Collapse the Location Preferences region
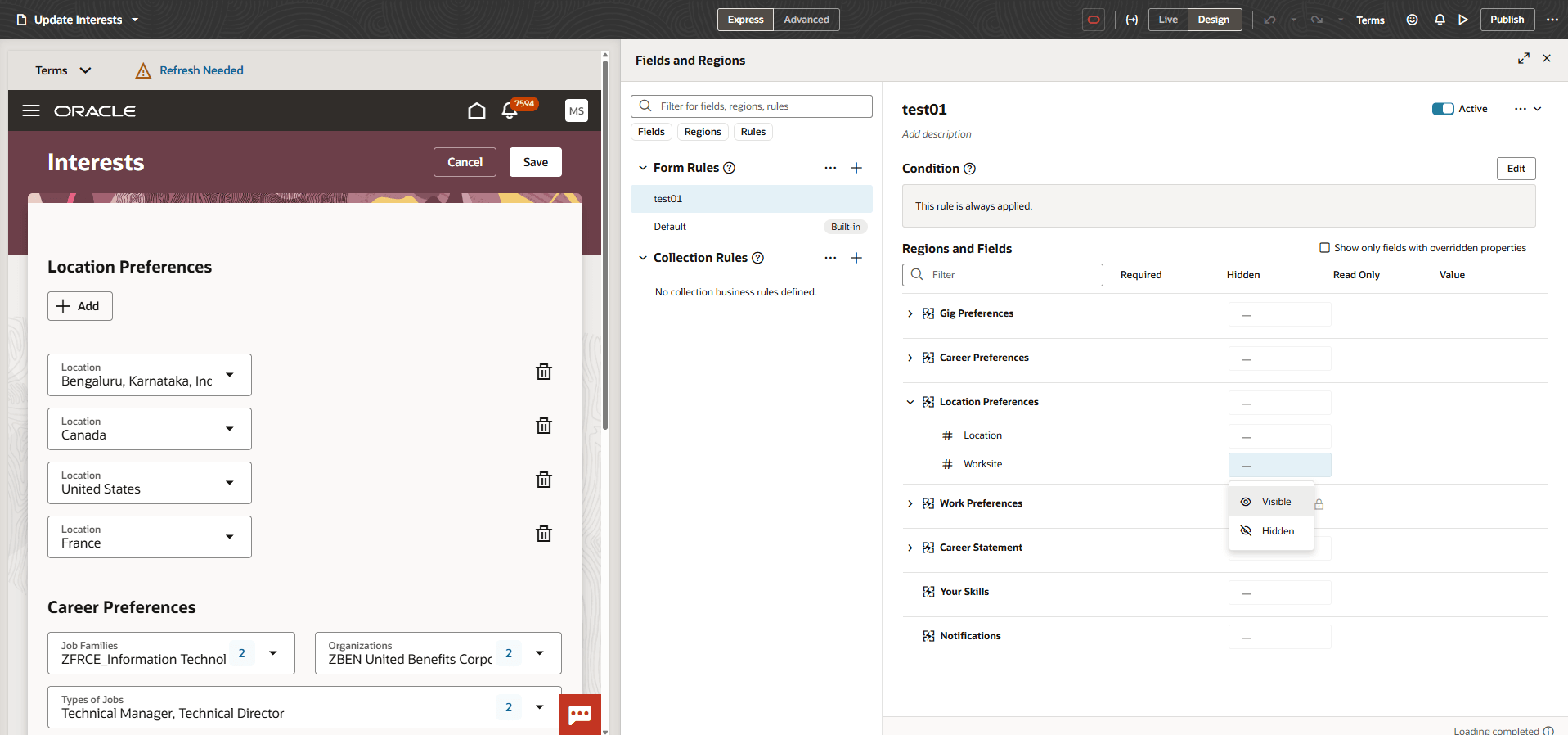 point(910,402)
